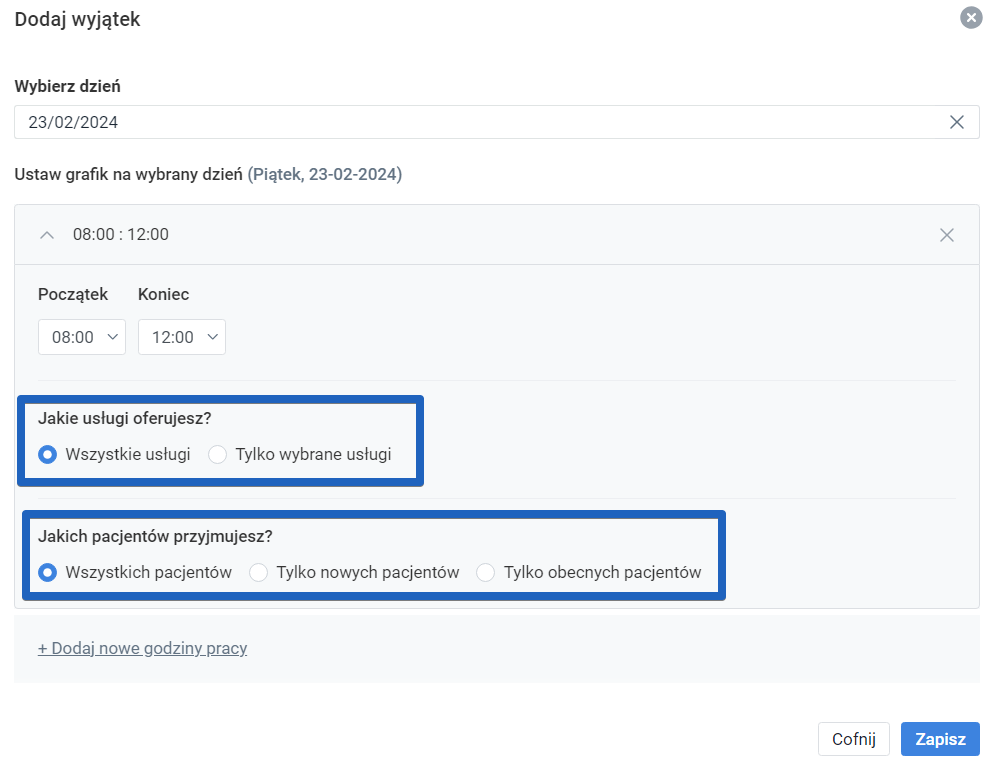Remove the 08:00 : 12:00 time block
The width and height of the screenshot is (994, 764).
coord(946,234)
